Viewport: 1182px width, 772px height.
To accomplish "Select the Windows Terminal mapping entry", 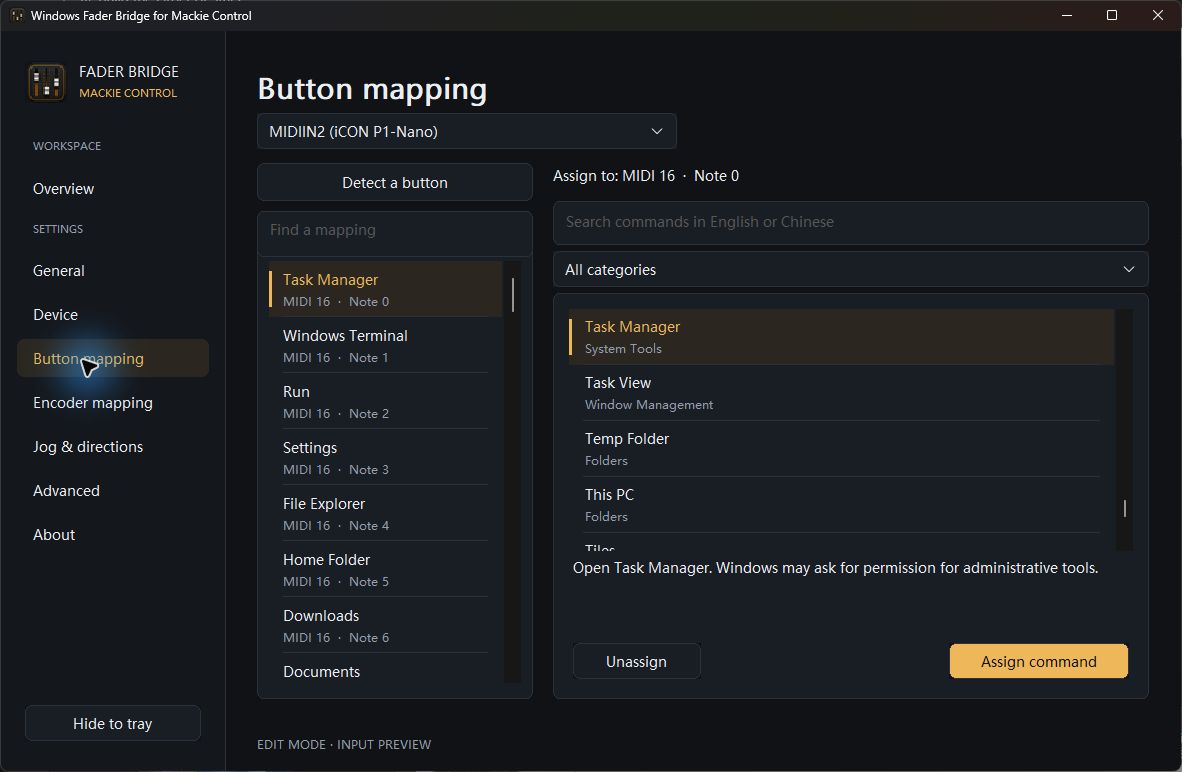I will (x=385, y=345).
